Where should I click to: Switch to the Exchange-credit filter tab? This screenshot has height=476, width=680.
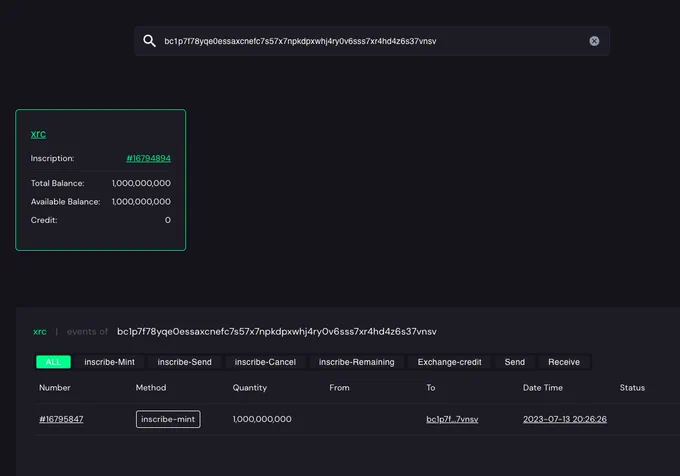coord(449,362)
